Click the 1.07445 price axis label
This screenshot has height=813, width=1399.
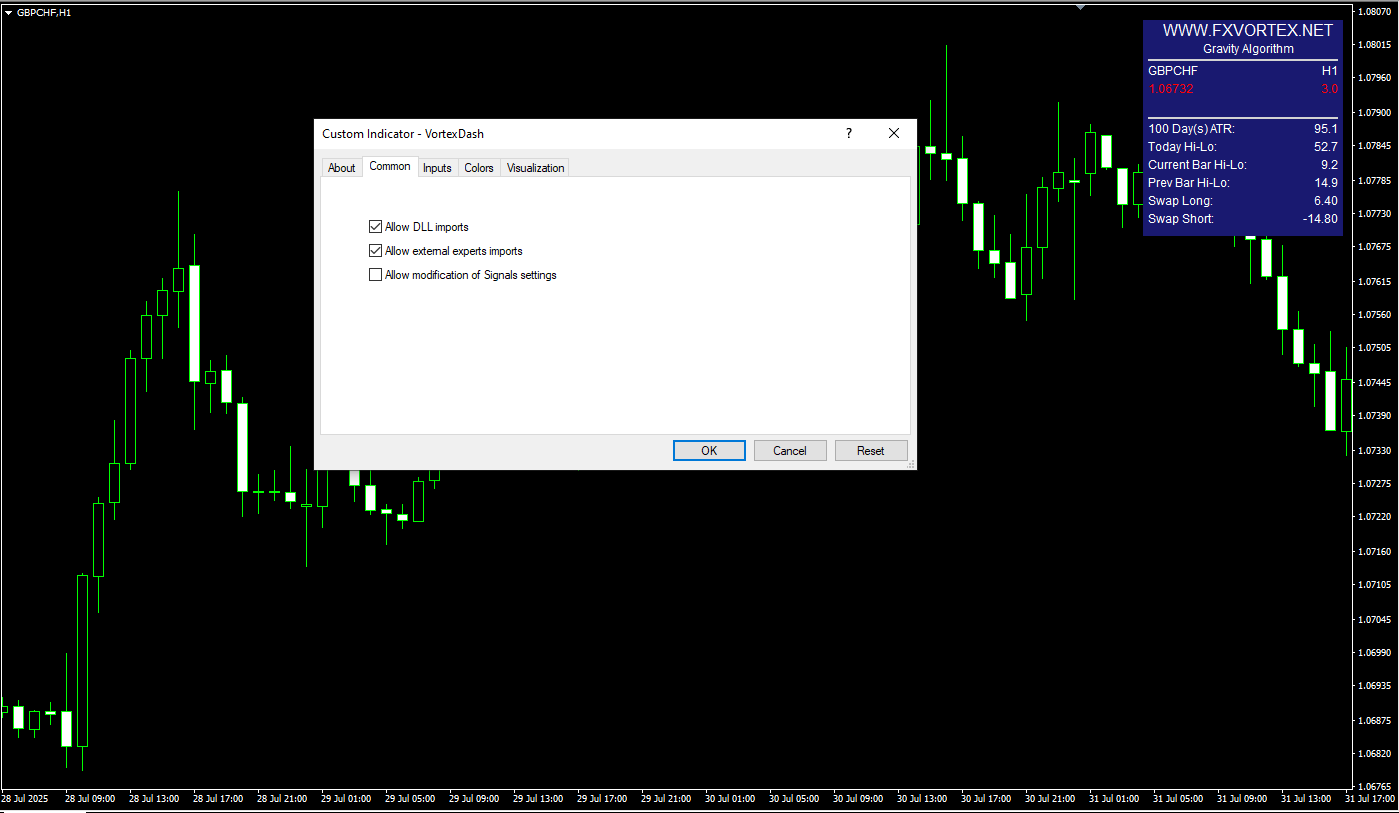point(1375,383)
